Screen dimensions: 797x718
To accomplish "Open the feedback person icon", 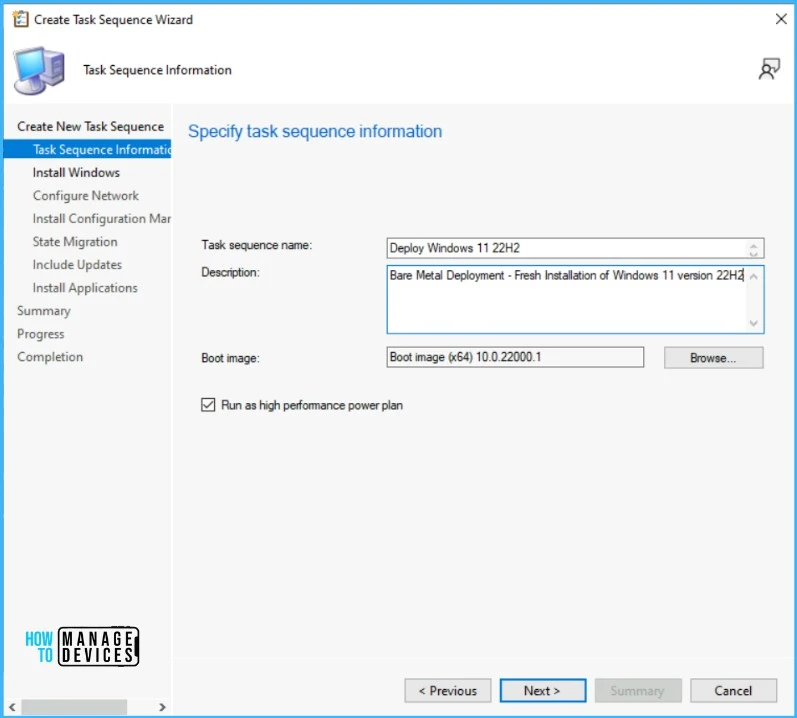I will (x=769, y=69).
